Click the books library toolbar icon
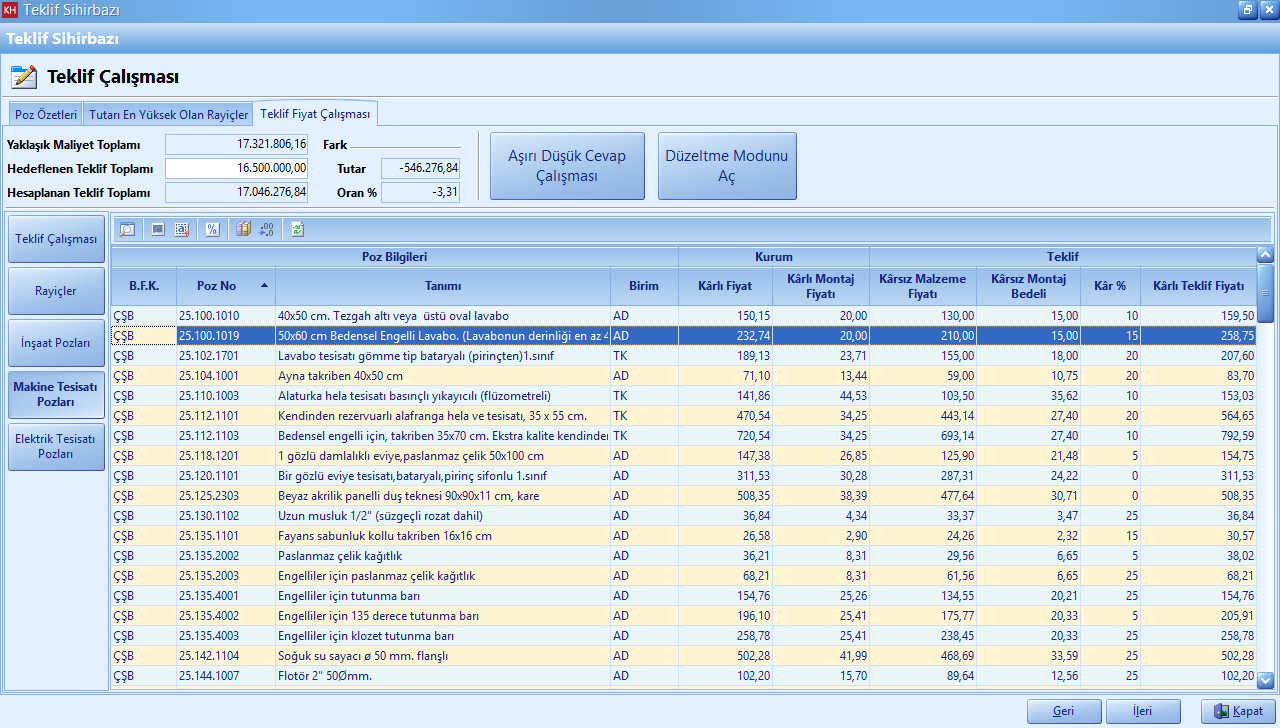Viewport: 1280px width, 728px height. point(243,229)
